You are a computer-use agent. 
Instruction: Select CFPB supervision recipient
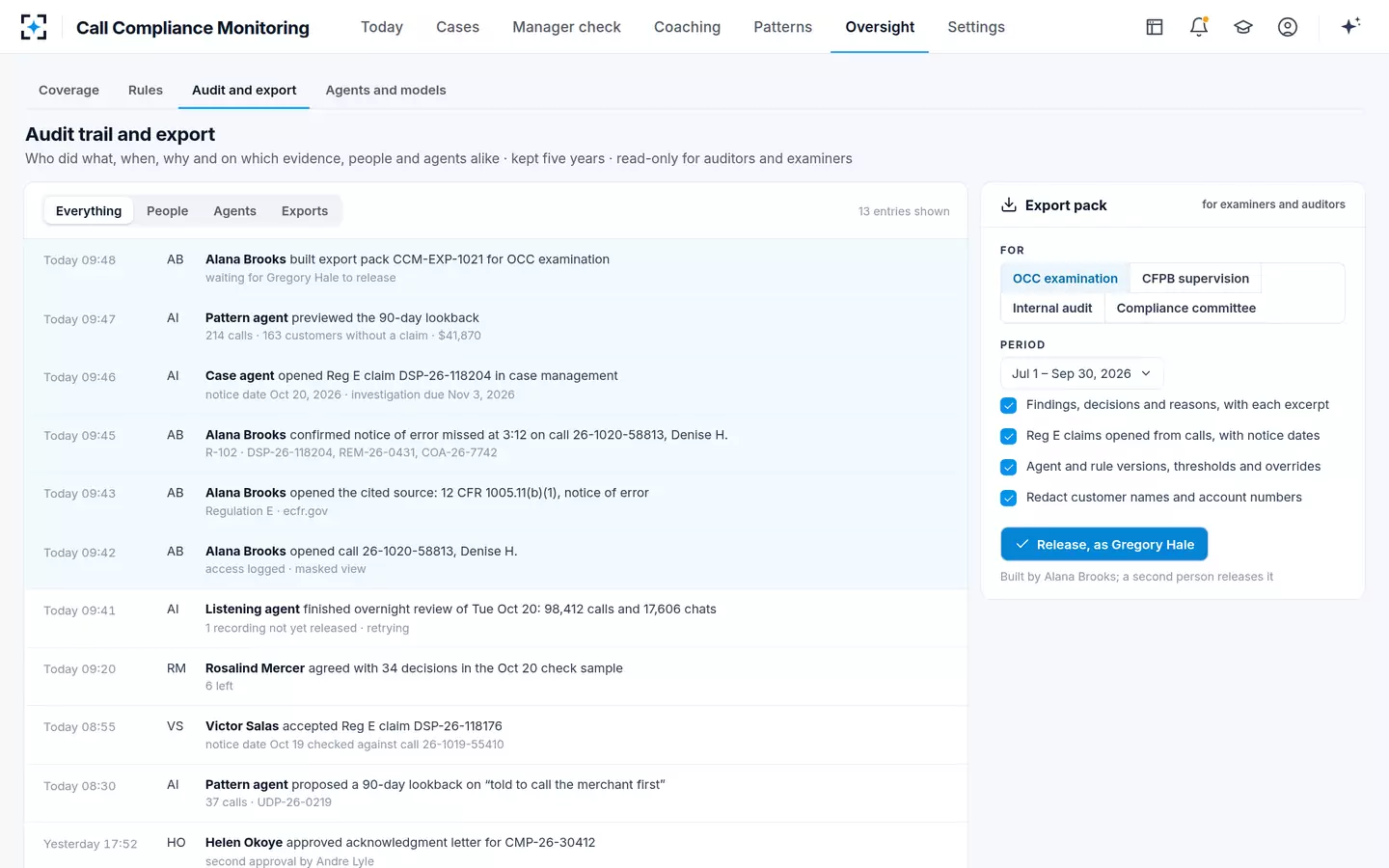click(x=1195, y=279)
